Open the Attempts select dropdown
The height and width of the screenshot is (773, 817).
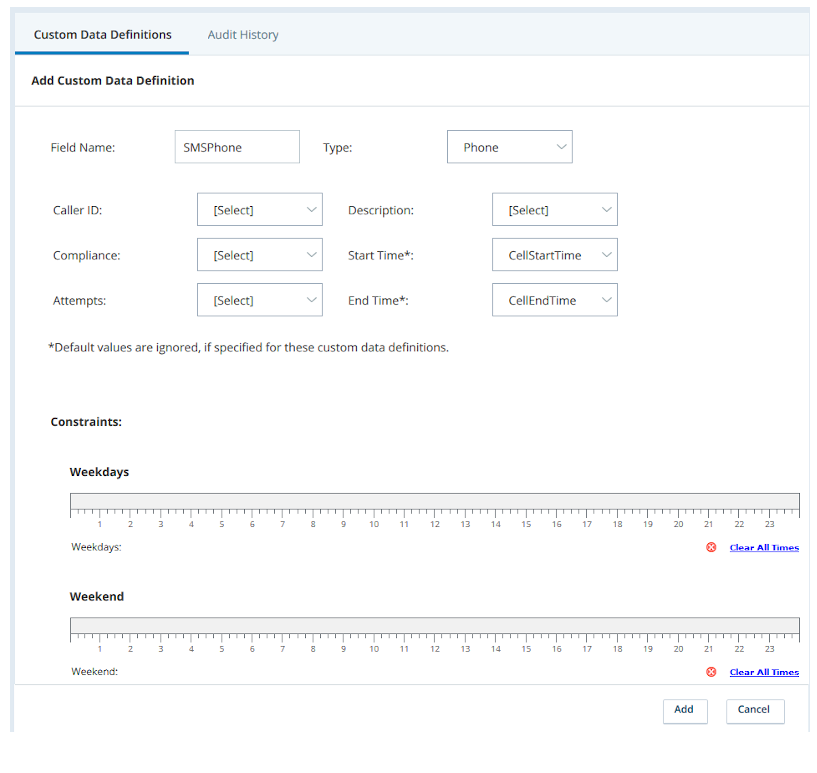point(259,300)
